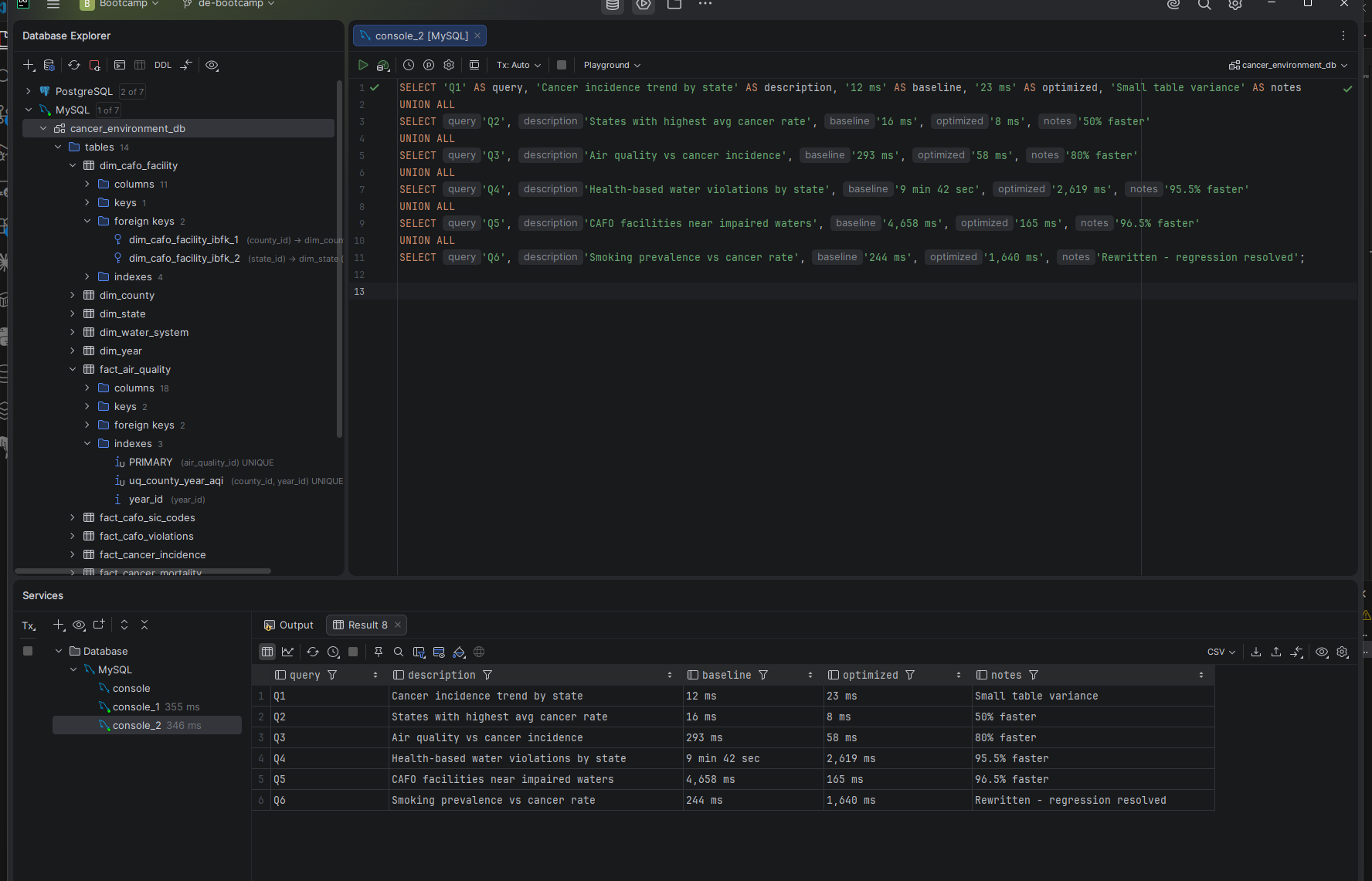Image resolution: width=1372 pixels, height=881 pixels.
Task: Refresh the Database Explorer tree
Action: [74, 66]
